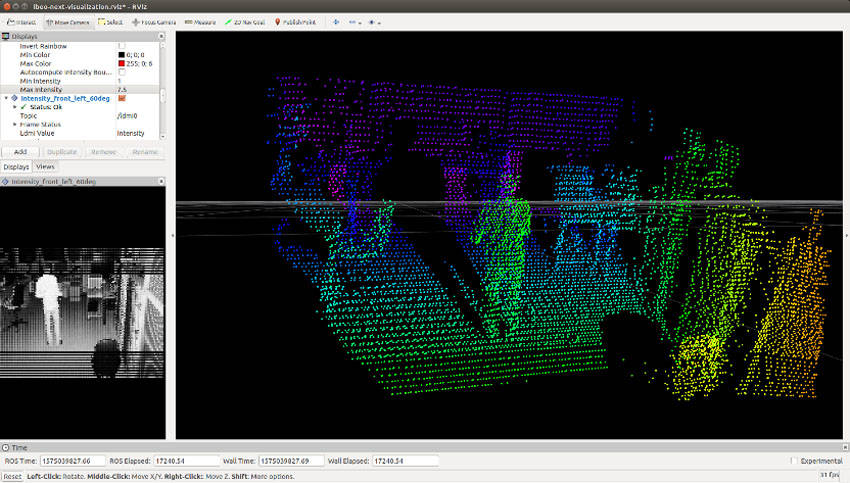Choose the Select tool in toolbar
Viewport: 850px width, 483px height.
point(111,22)
